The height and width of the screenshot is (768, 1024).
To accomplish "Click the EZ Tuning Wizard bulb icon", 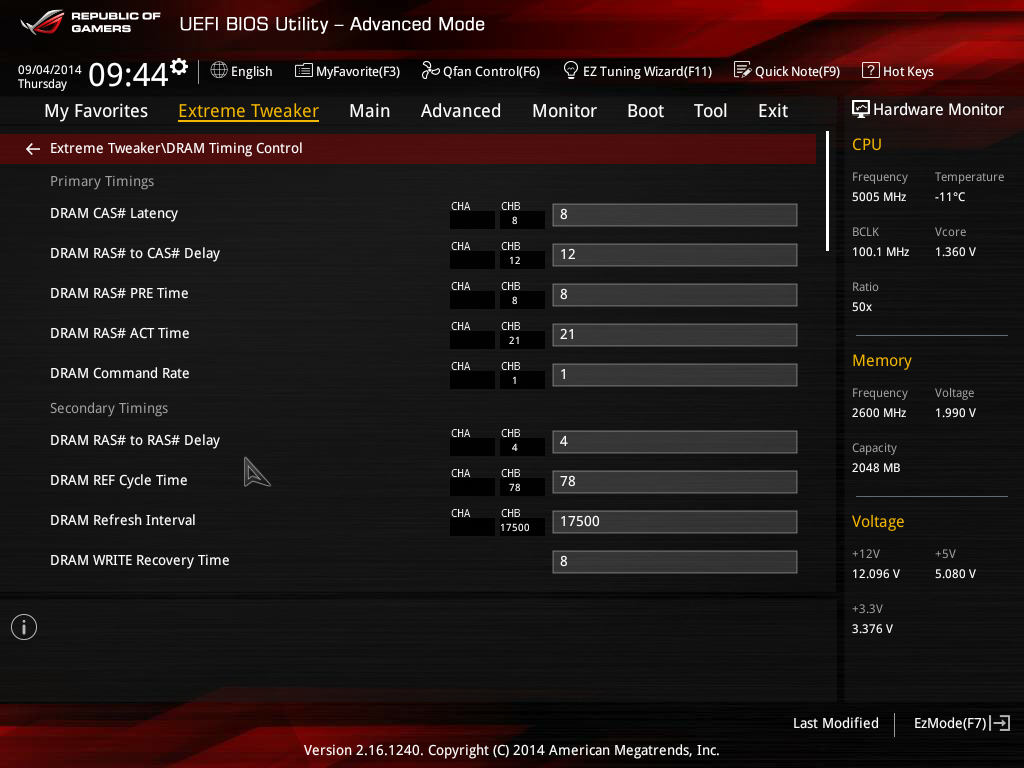I will tap(570, 70).
